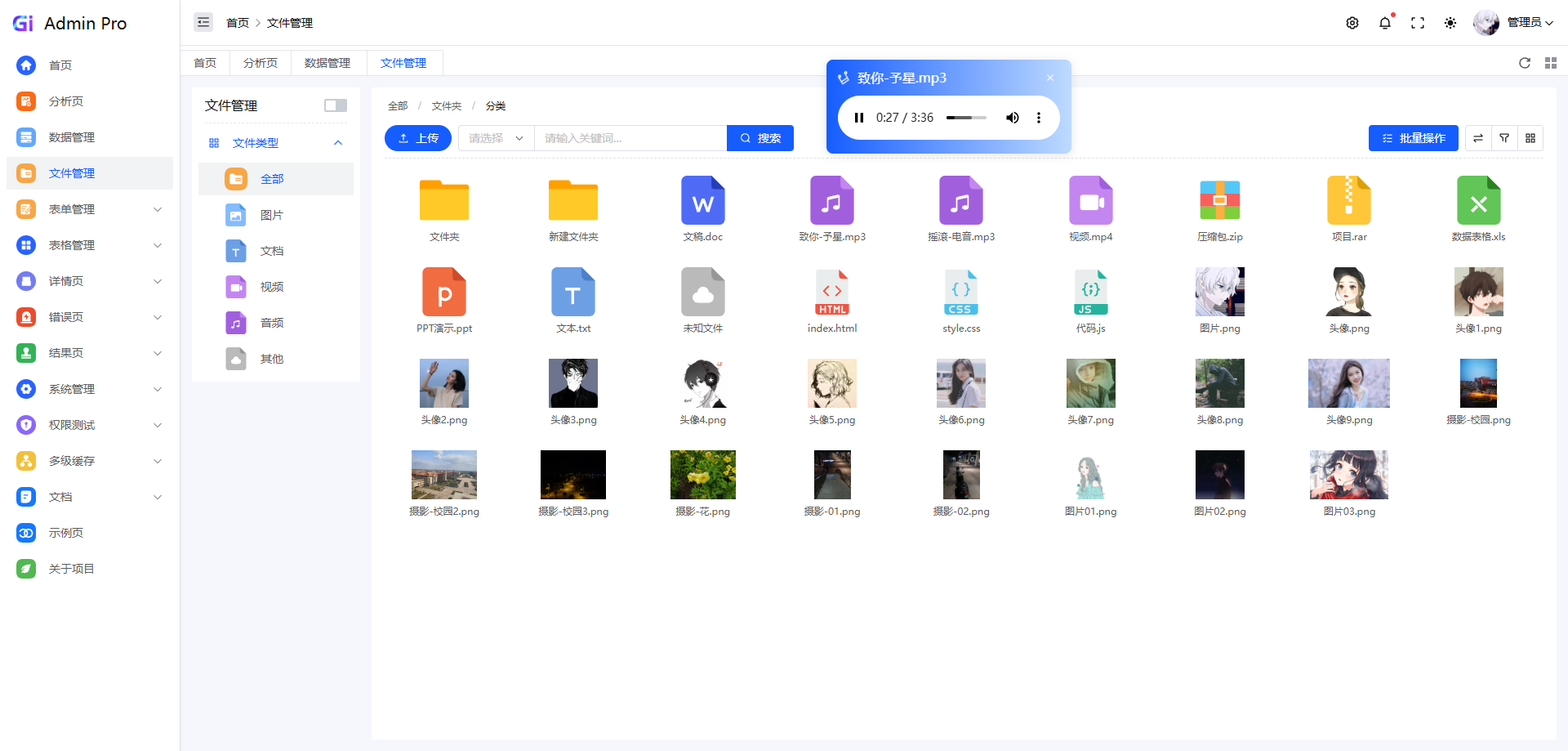This screenshot has height=751, width=1568.
Task: Collapse the sidebar with menu-fold icon
Action: tap(203, 23)
